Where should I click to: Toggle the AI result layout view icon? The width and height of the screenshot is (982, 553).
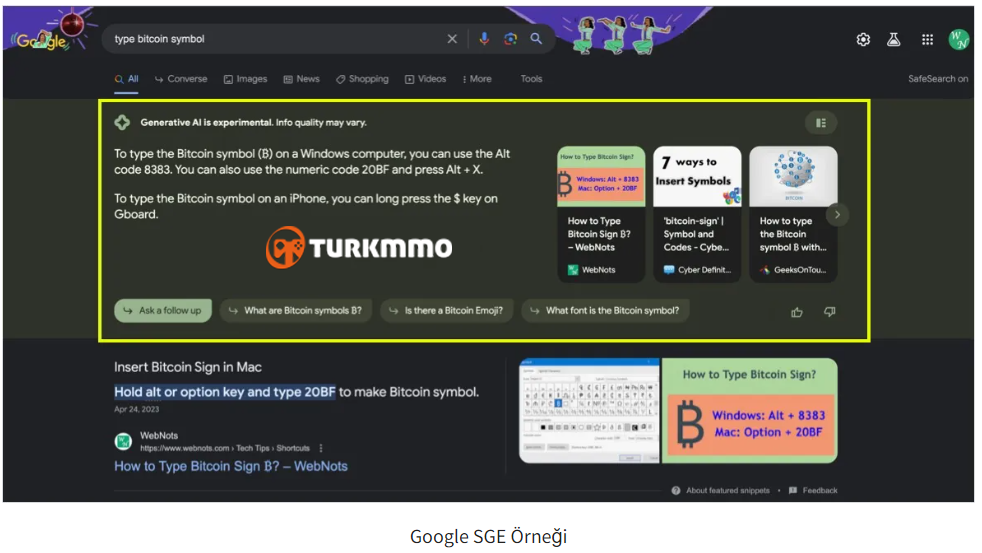pyautogui.click(x=820, y=123)
